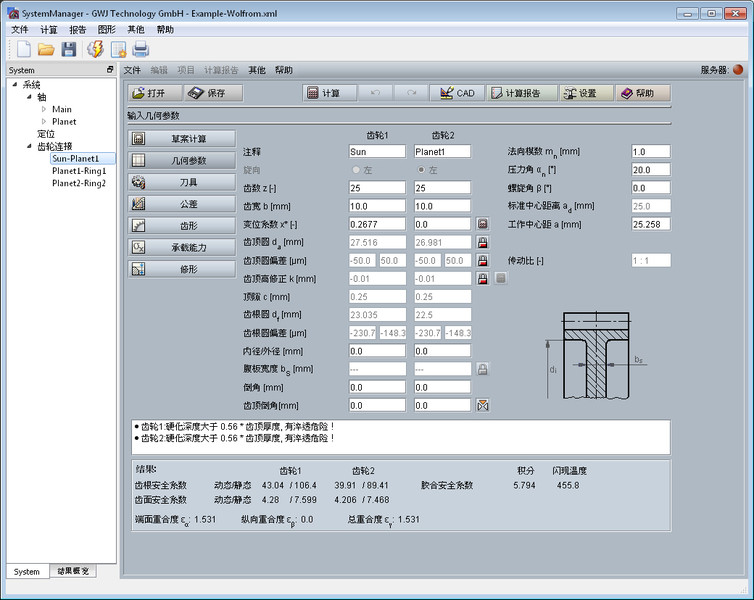Click the 法向模数 mn input field

[649, 151]
